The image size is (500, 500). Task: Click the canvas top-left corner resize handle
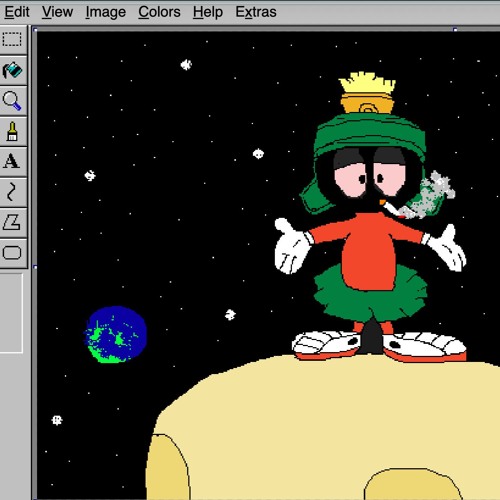tap(35, 30)
